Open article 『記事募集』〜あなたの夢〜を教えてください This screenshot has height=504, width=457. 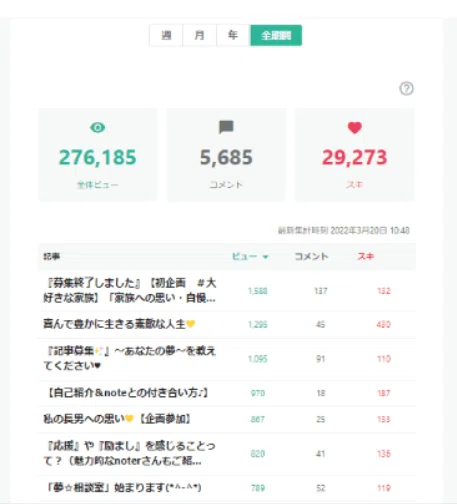130,358
